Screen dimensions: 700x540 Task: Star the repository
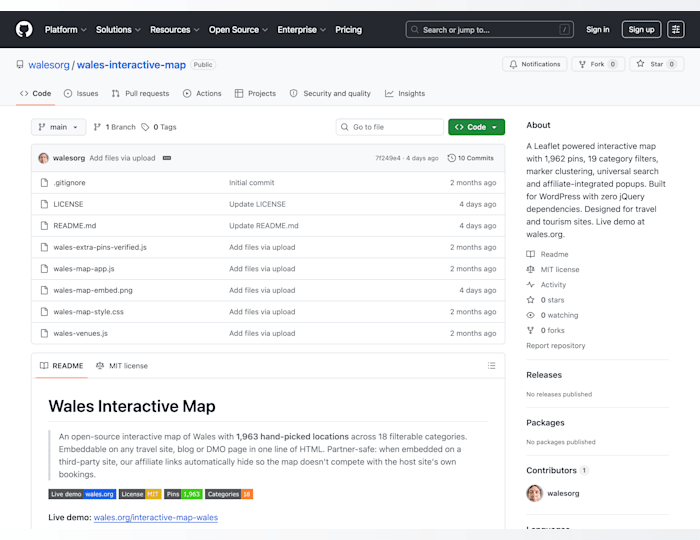656,64
